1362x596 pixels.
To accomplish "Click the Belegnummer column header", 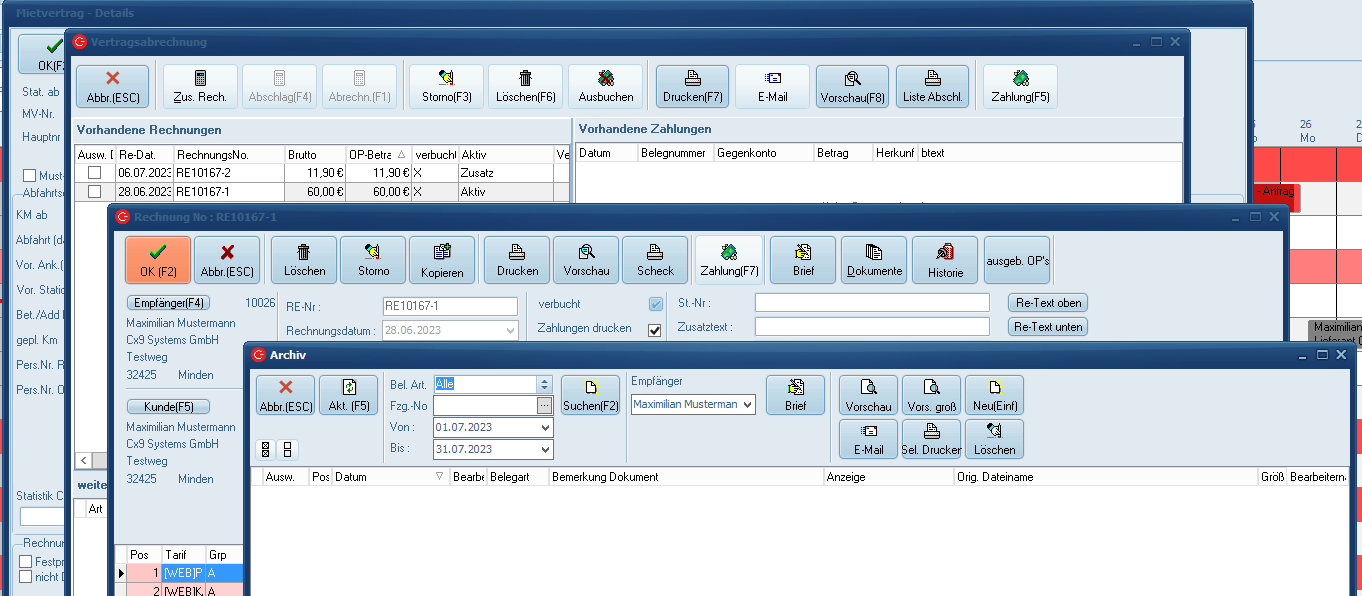I will coord(675,153).
